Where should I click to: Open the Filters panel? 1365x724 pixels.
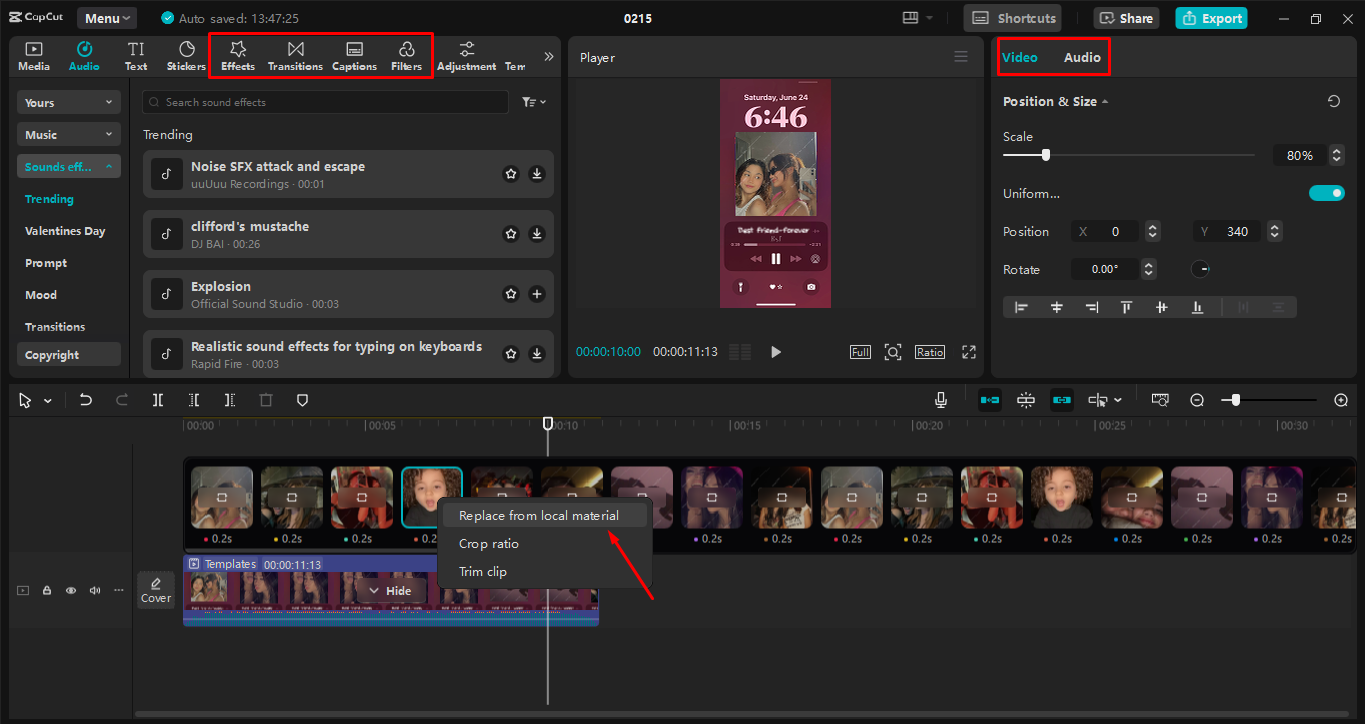[406, 55]
